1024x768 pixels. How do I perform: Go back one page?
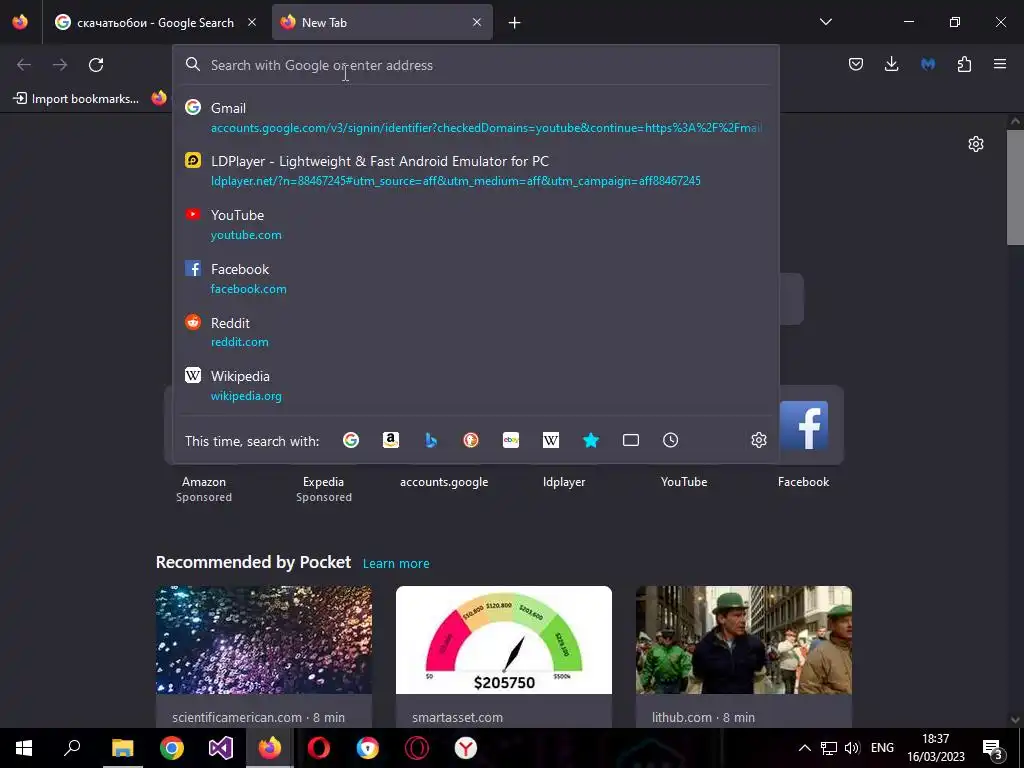[x=24, y=65]
